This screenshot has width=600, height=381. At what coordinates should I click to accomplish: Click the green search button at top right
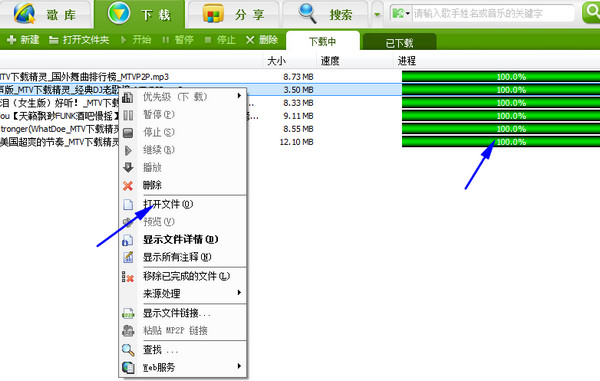click(591, 13)
